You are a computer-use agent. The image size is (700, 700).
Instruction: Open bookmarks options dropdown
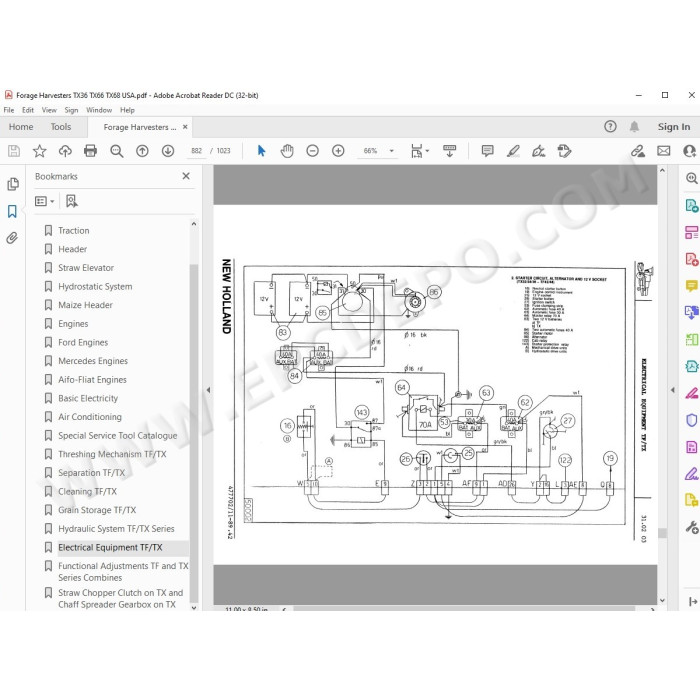[x=45, y=201]
